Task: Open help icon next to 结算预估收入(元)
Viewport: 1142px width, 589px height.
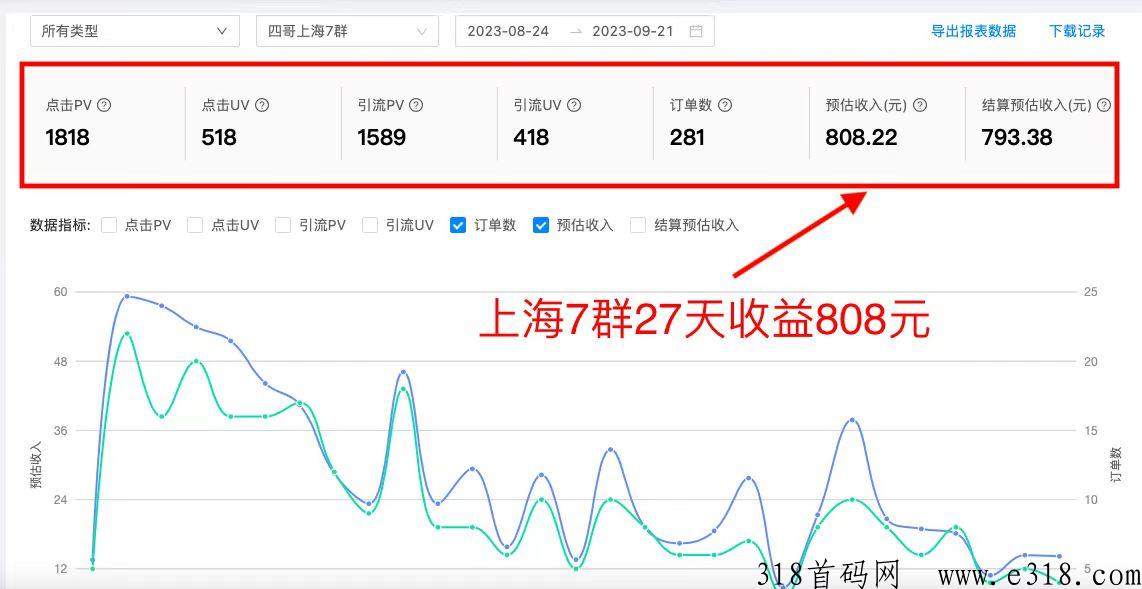Action: [1104, 105]
